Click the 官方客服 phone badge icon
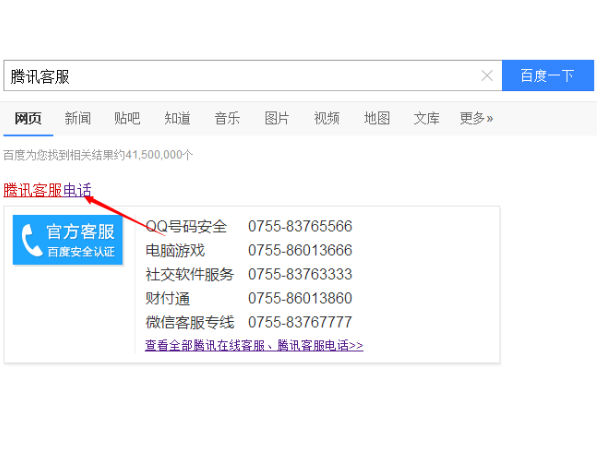 click(x=68, y=240)
